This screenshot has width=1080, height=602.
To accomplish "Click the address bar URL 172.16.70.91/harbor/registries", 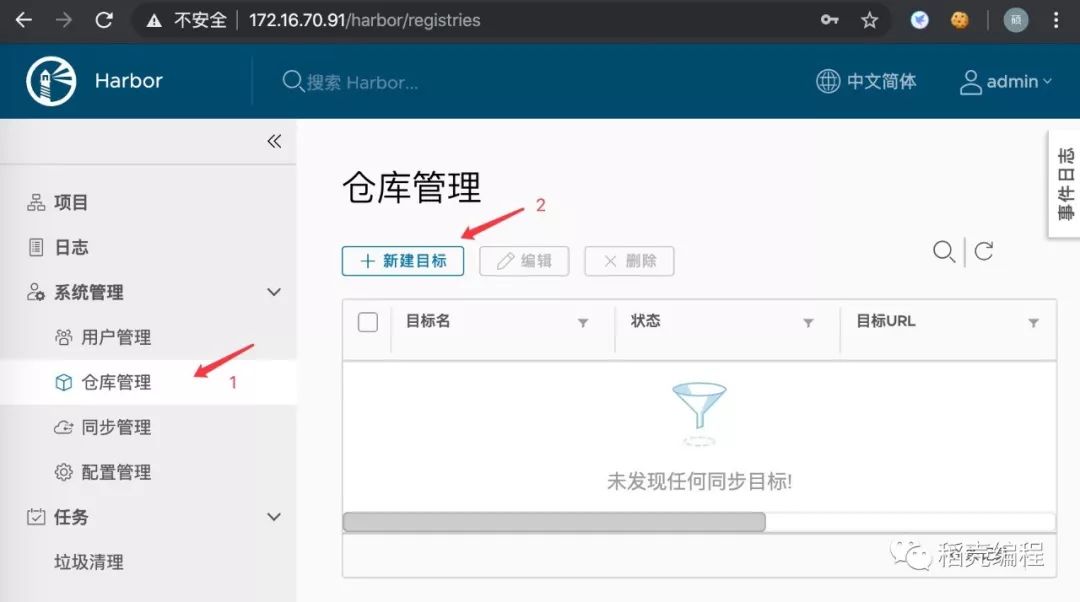I will point(364,20).
